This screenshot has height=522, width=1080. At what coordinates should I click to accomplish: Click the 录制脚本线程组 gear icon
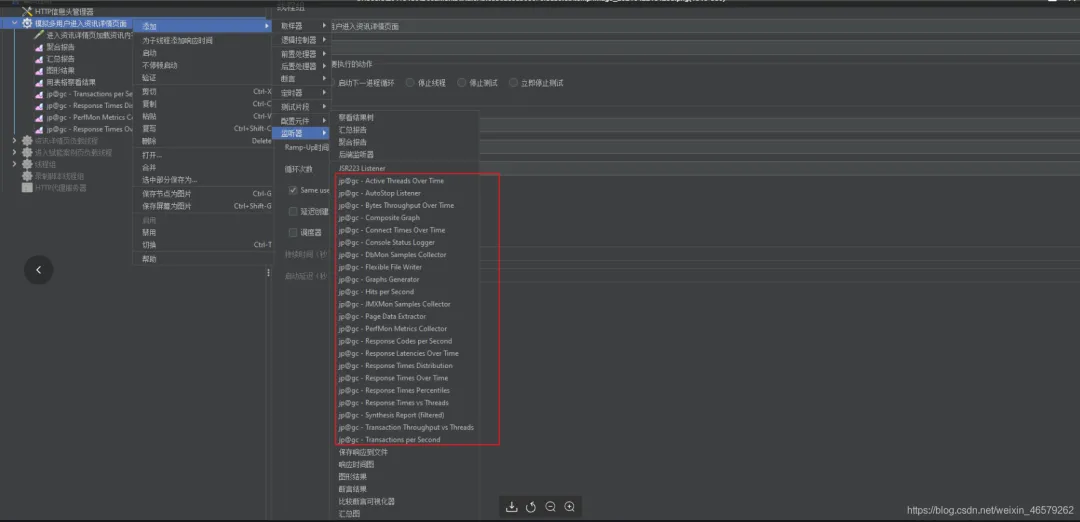tap(28, 176)
